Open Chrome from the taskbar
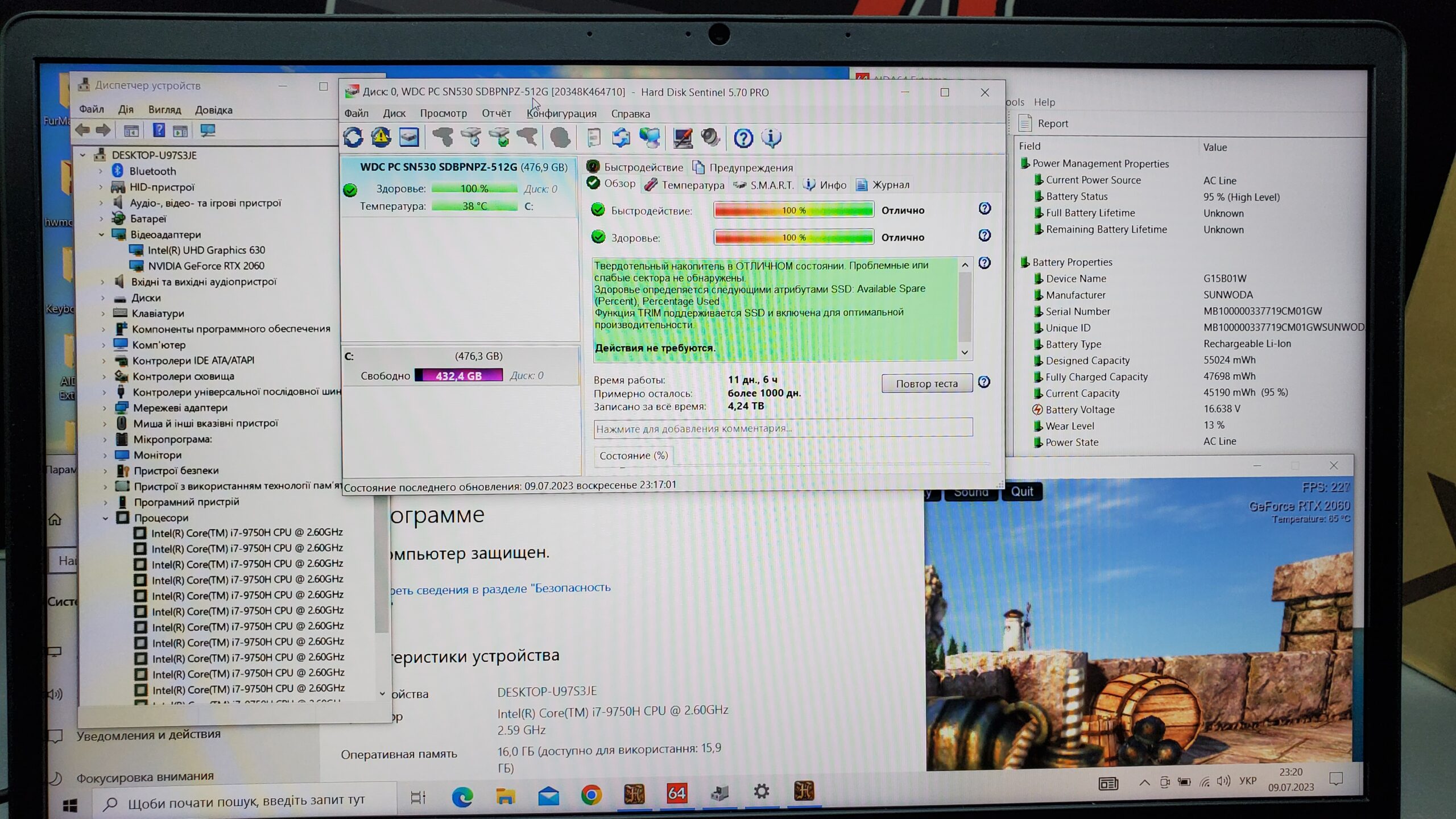Image resolution: width=1456 pixels, height=819 pixels. pyautogui.click(x=591, y=794)
